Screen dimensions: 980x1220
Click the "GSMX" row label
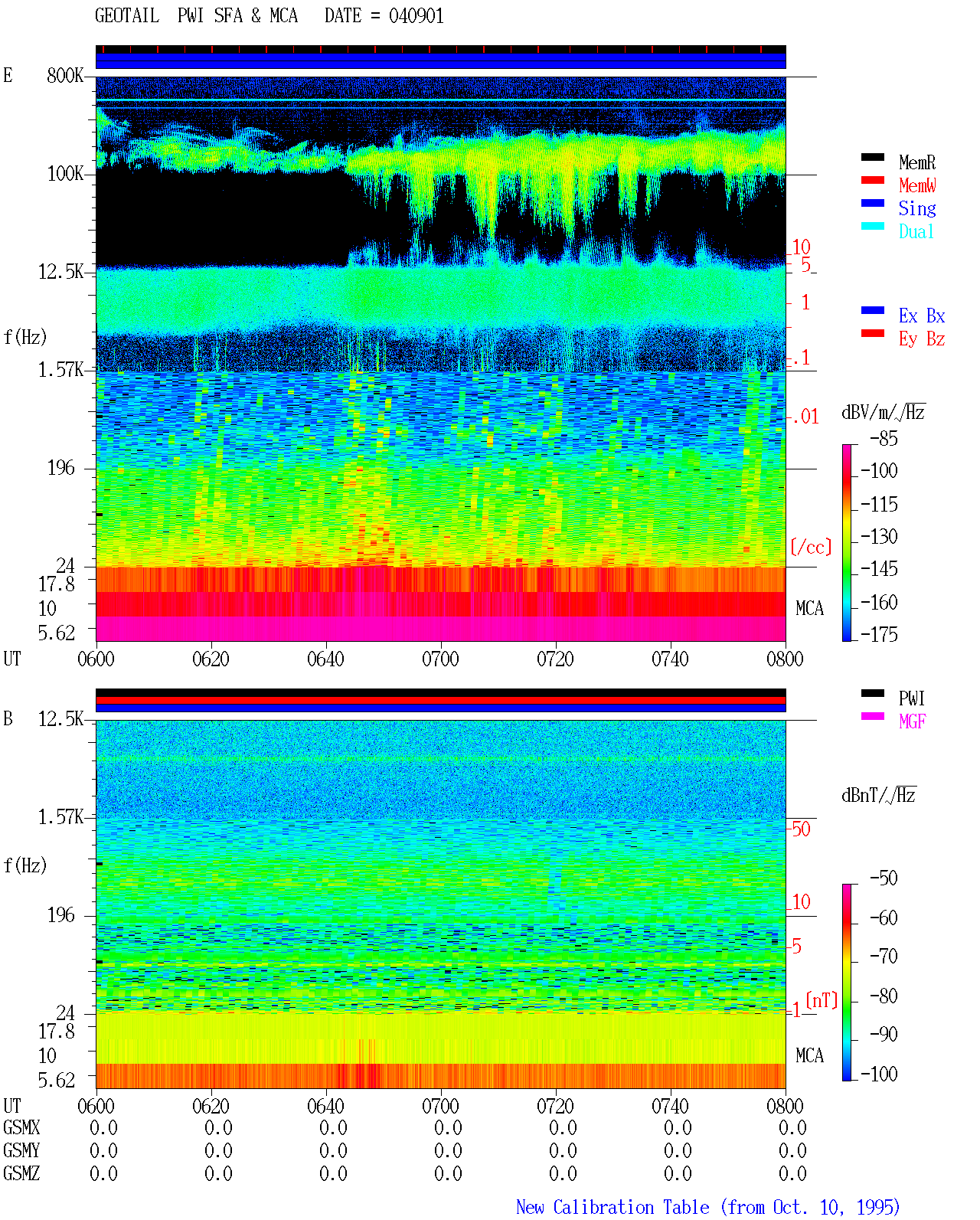(x=21, y=1127)
